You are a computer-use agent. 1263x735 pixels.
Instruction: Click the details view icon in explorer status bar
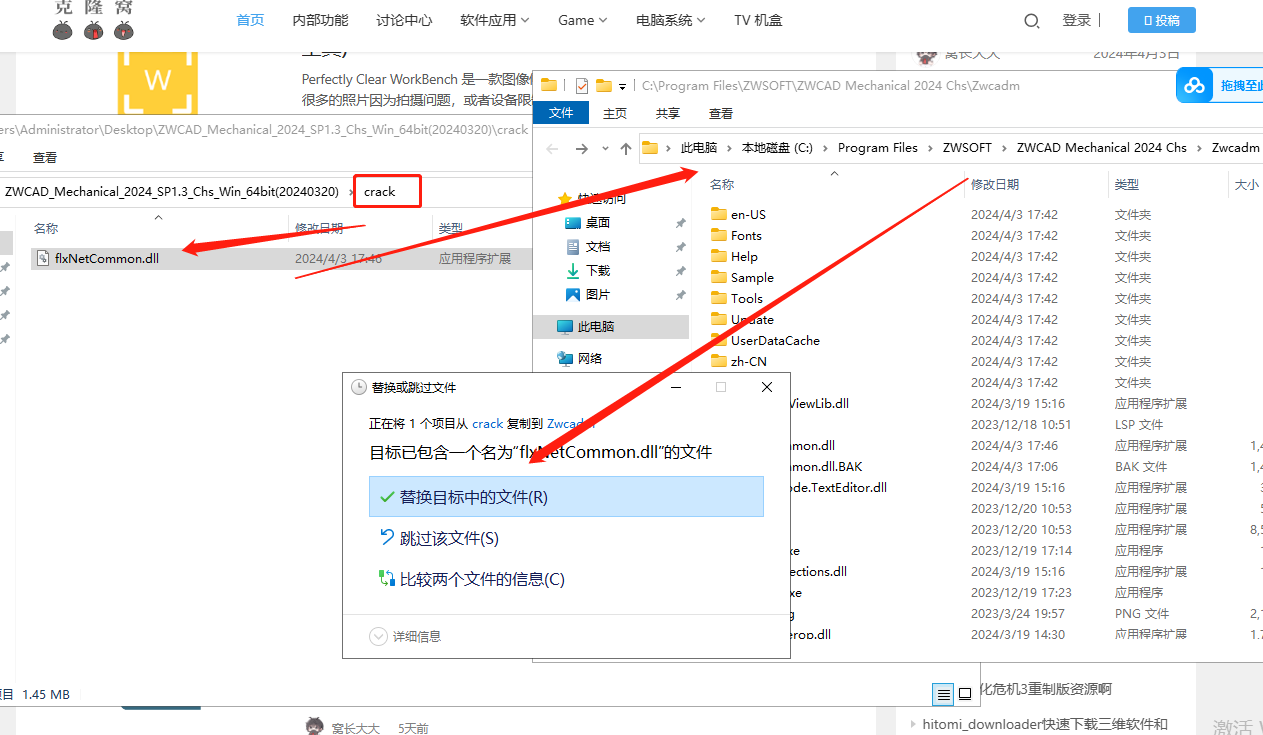click(x=943, y=694)
